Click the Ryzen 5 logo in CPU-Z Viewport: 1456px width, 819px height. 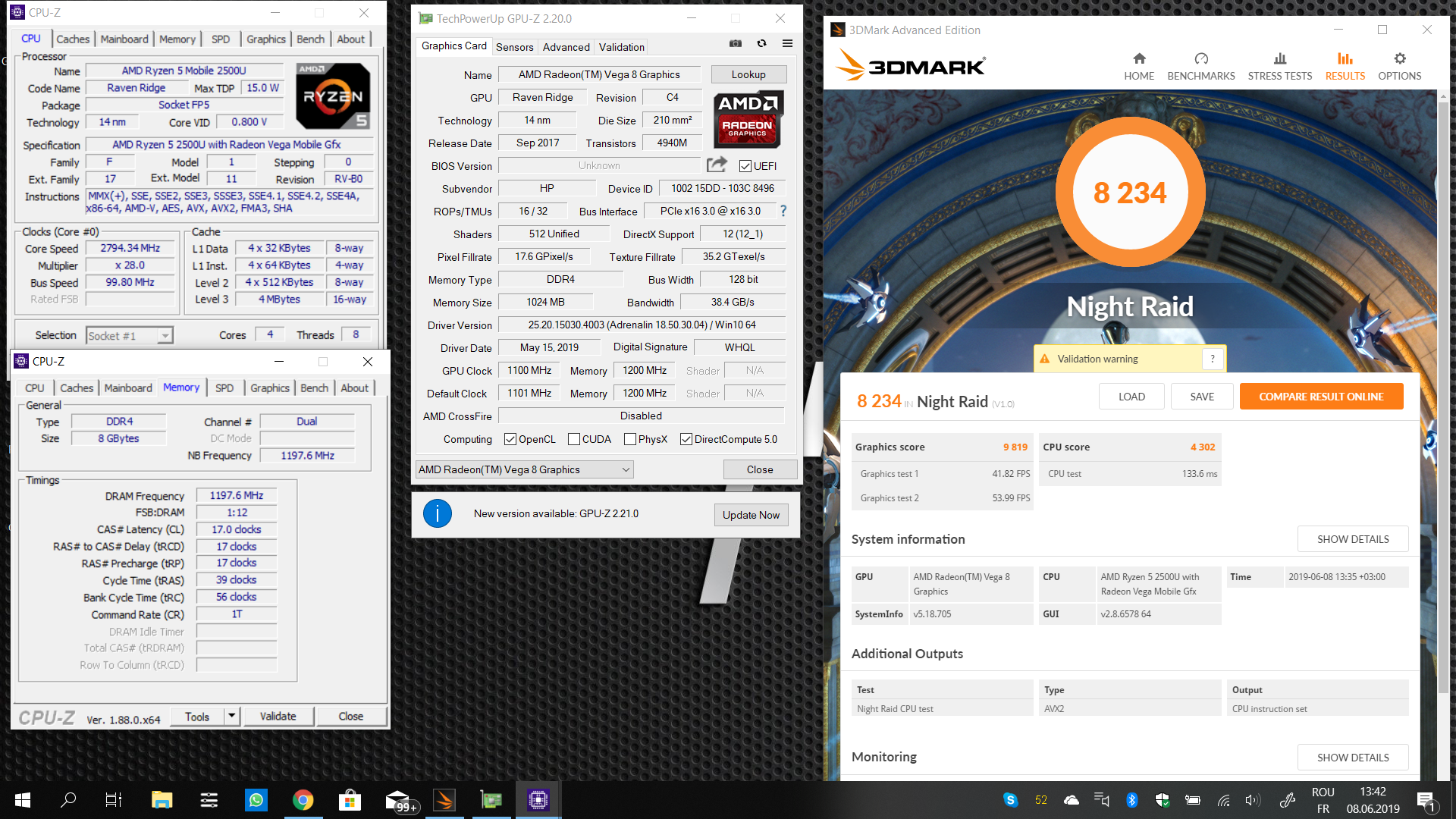[x=333, y=96]
